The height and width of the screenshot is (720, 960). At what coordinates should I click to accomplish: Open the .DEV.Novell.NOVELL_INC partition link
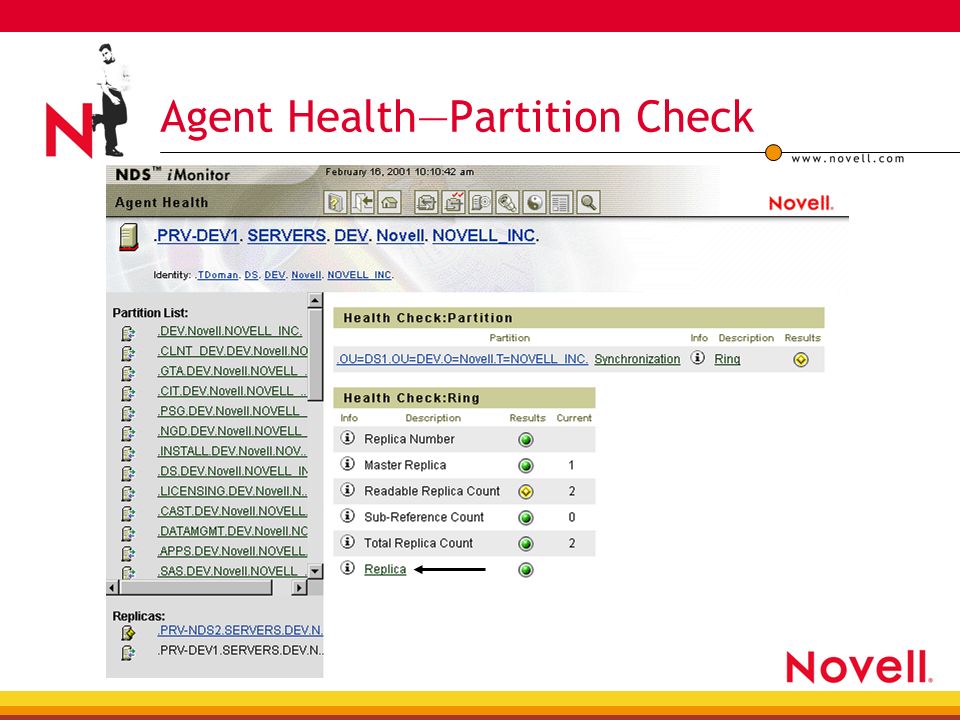(230, 331)
